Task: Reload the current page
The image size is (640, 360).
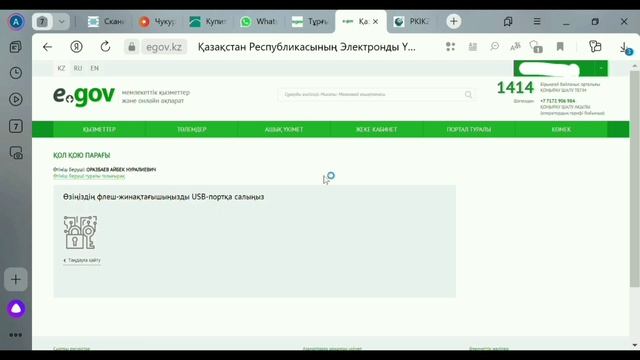Action: pyautogui.click(x=105, y=47)
